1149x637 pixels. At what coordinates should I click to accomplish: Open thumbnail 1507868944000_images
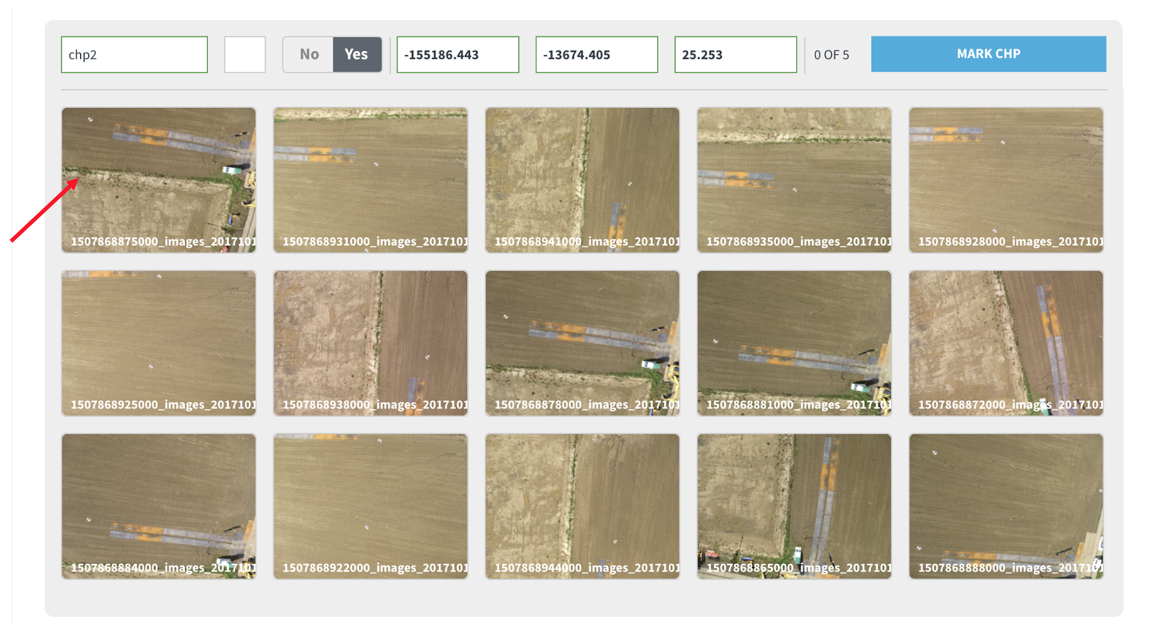pyautogui.click(x=583, y=507)
